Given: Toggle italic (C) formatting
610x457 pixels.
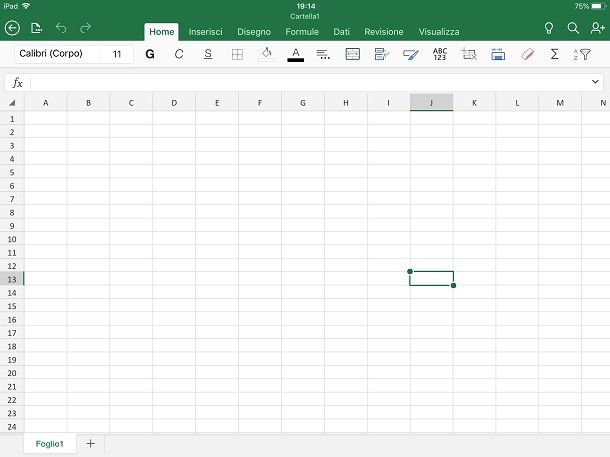Looking at the screenshot, I should tap(179, 54).
